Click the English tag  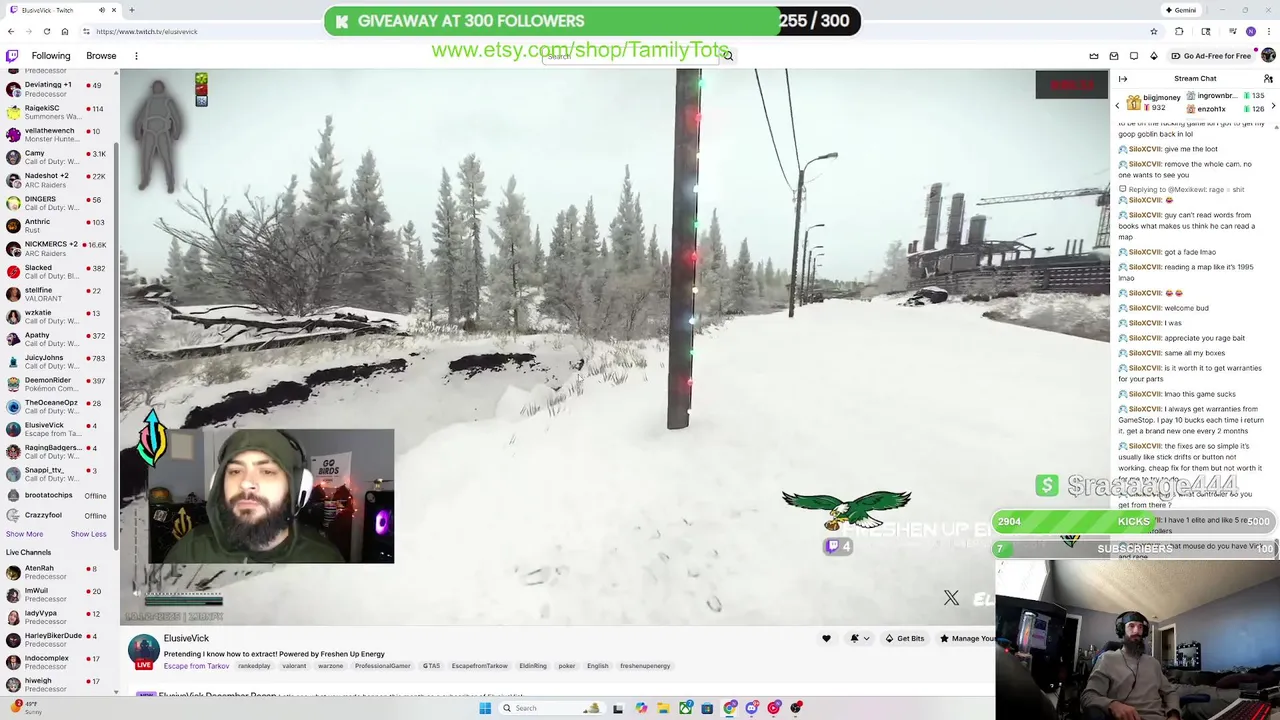[598, 666]
